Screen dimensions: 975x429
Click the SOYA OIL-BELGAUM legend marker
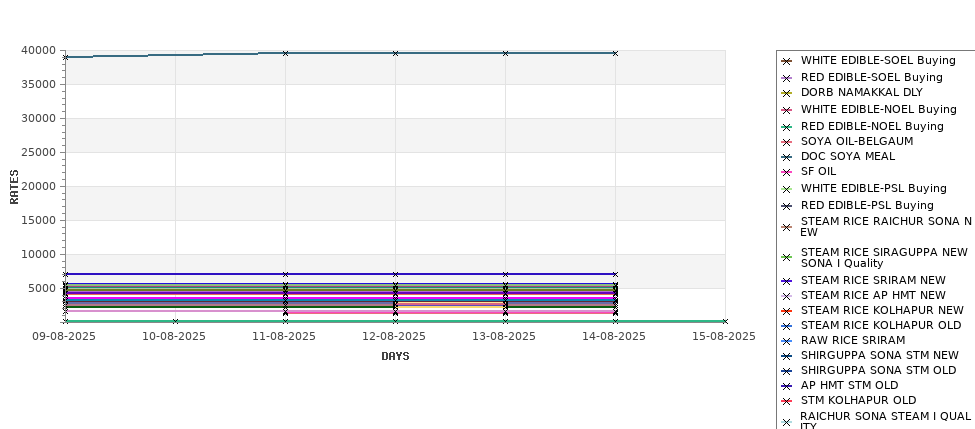[787, 142]
